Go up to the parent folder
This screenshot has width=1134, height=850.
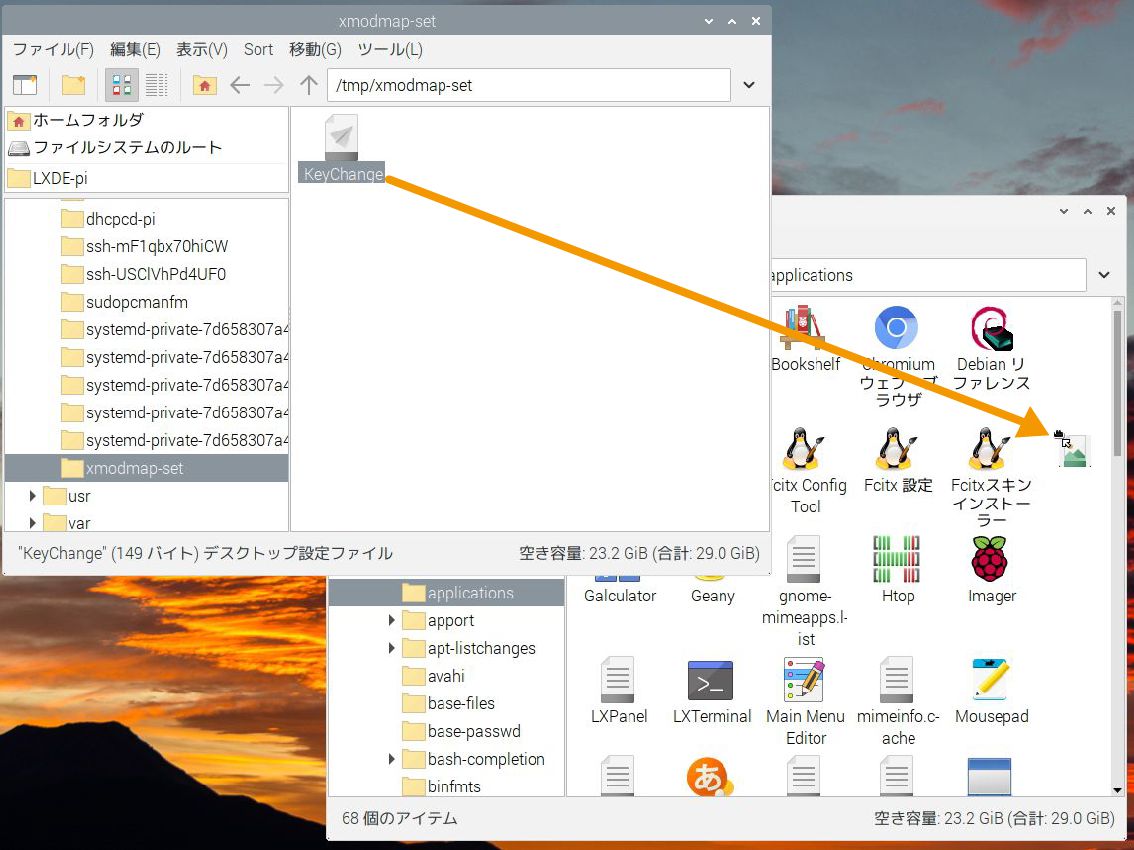308,85
